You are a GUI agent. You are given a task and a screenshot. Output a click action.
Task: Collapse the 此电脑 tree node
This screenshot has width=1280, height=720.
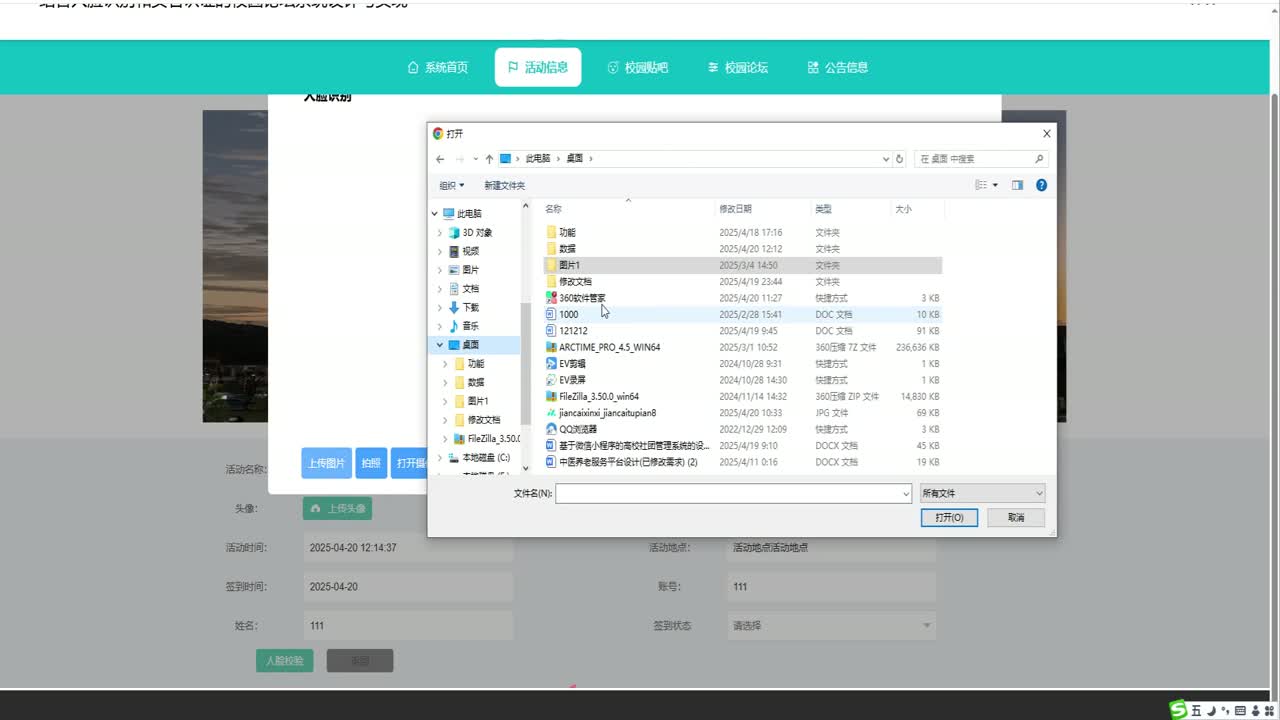click(435, 214)
